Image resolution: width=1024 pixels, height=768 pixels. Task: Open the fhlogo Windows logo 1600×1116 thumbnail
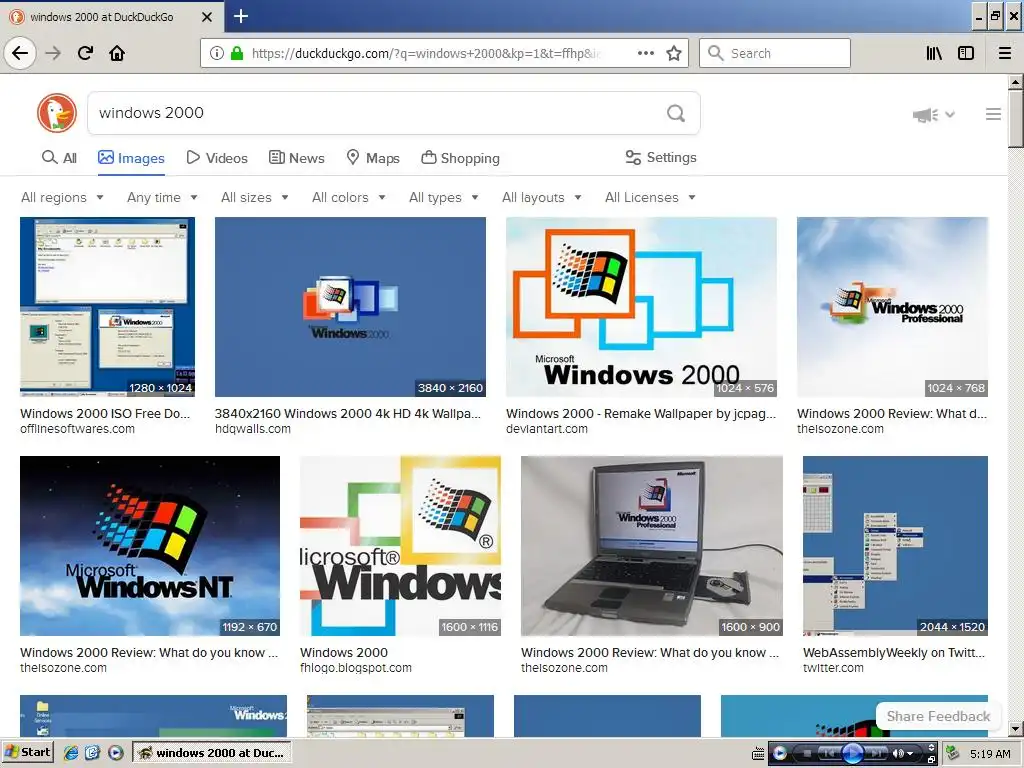[400, 546]
